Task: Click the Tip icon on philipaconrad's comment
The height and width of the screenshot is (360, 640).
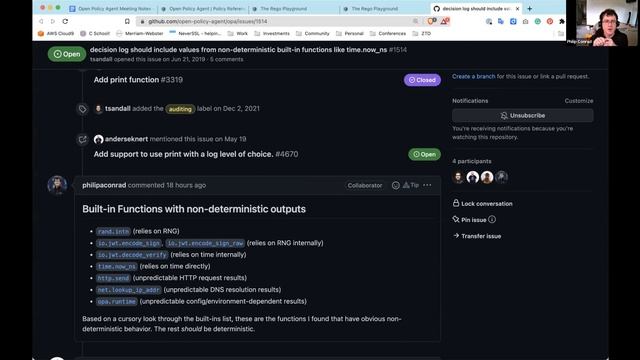Action: (x=411, y=185)
